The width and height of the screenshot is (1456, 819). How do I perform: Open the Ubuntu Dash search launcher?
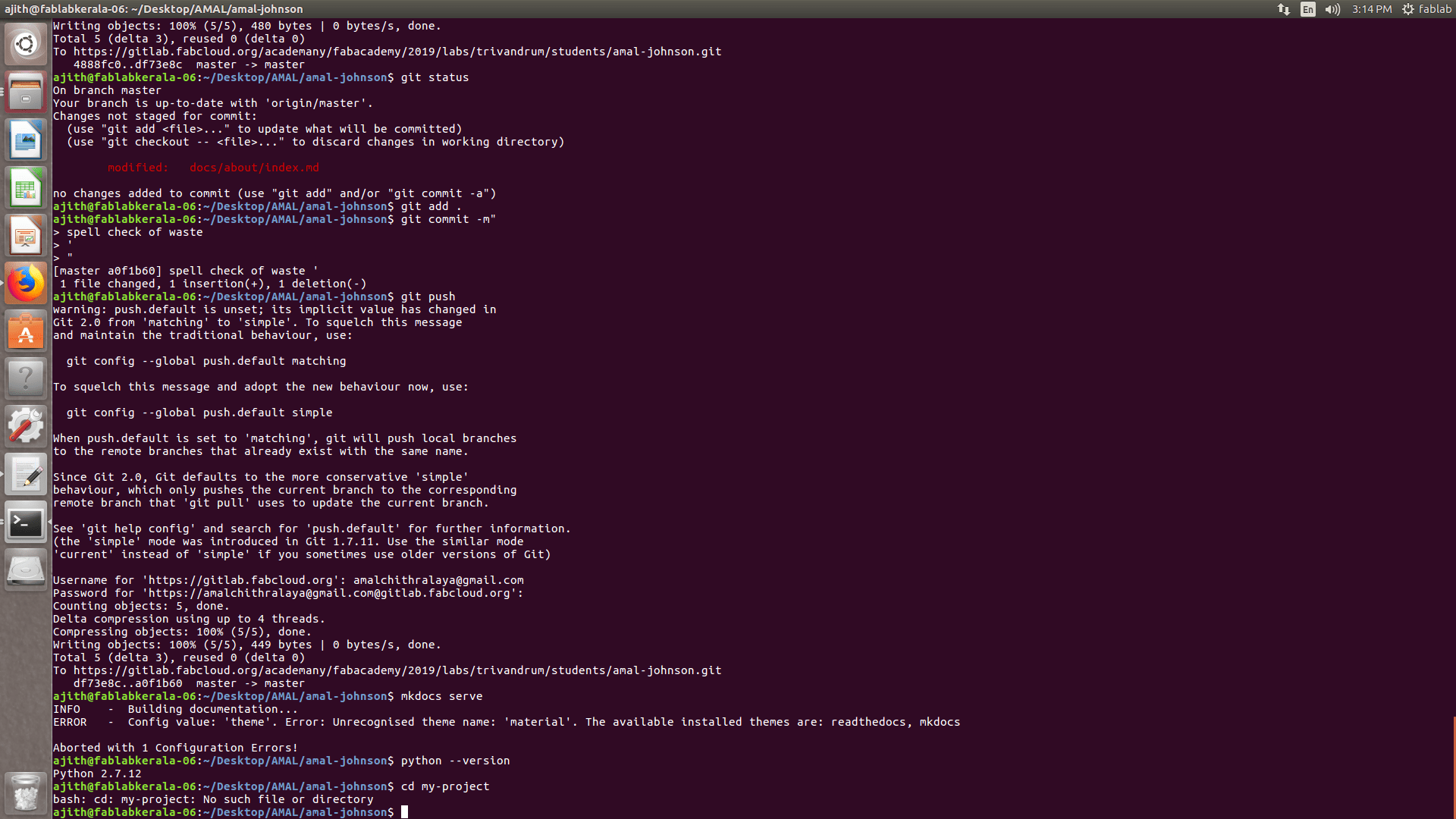[x=26, y=44]
